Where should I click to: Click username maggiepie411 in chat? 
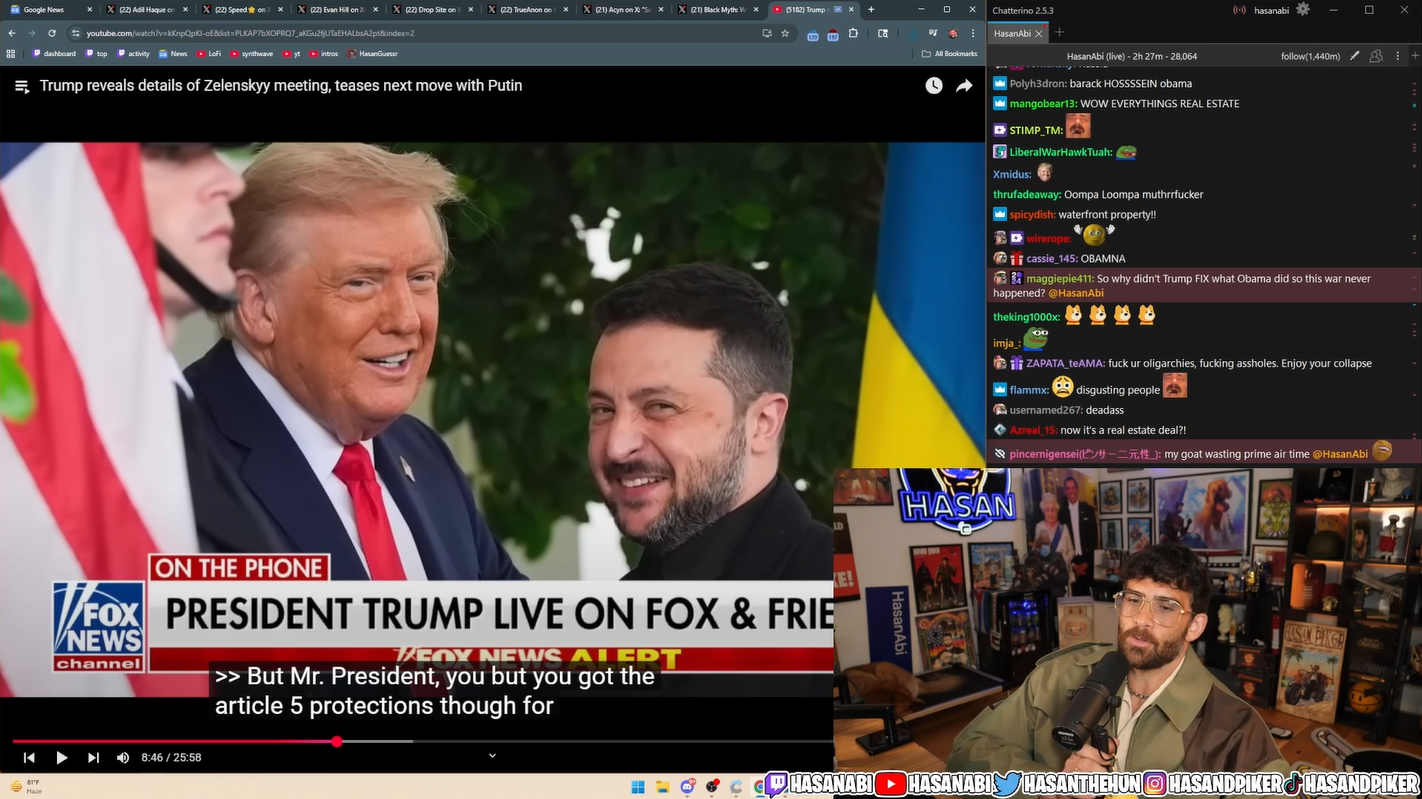point(1059,279)
